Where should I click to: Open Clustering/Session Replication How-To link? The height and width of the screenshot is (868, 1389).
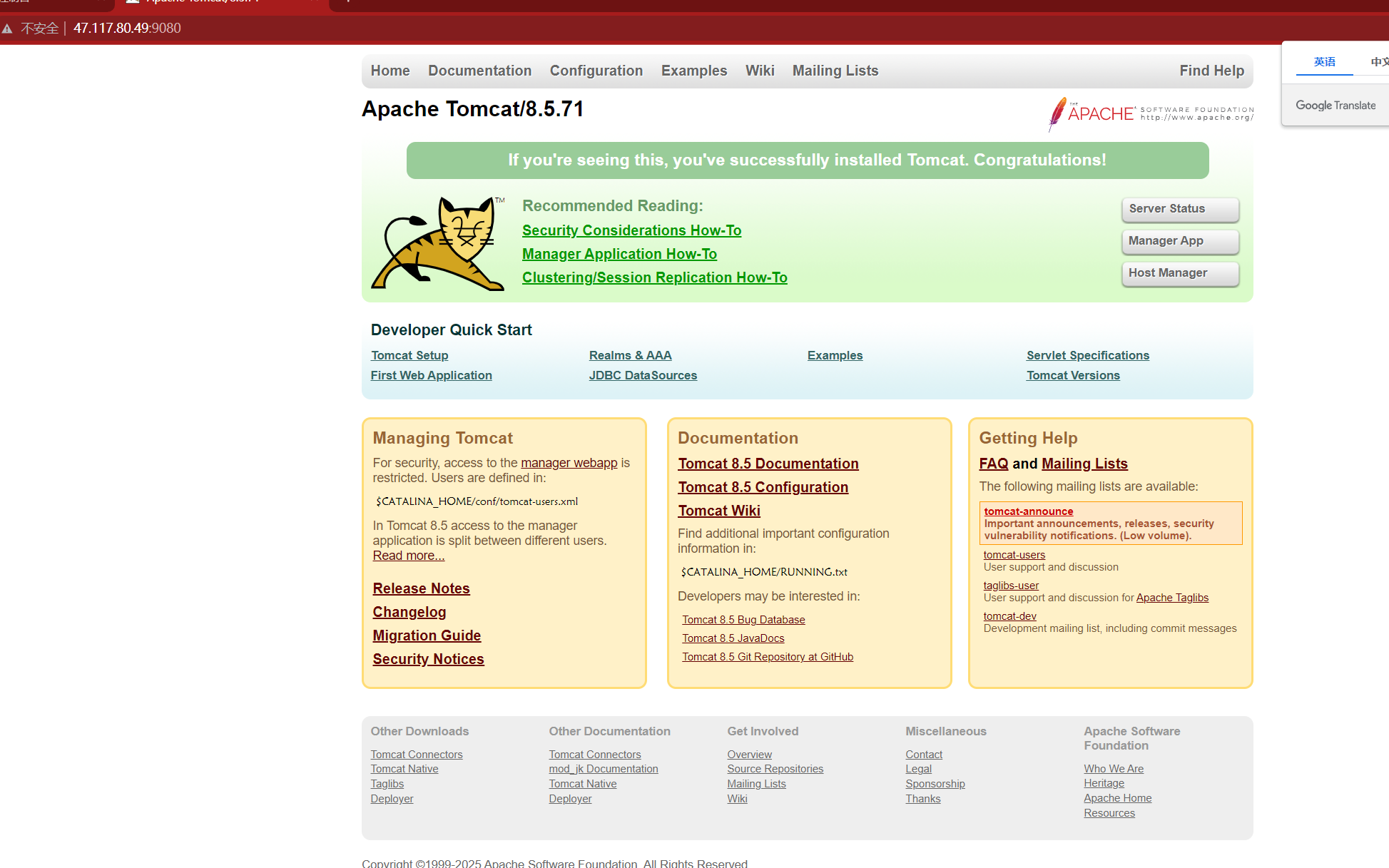point(654,277)
